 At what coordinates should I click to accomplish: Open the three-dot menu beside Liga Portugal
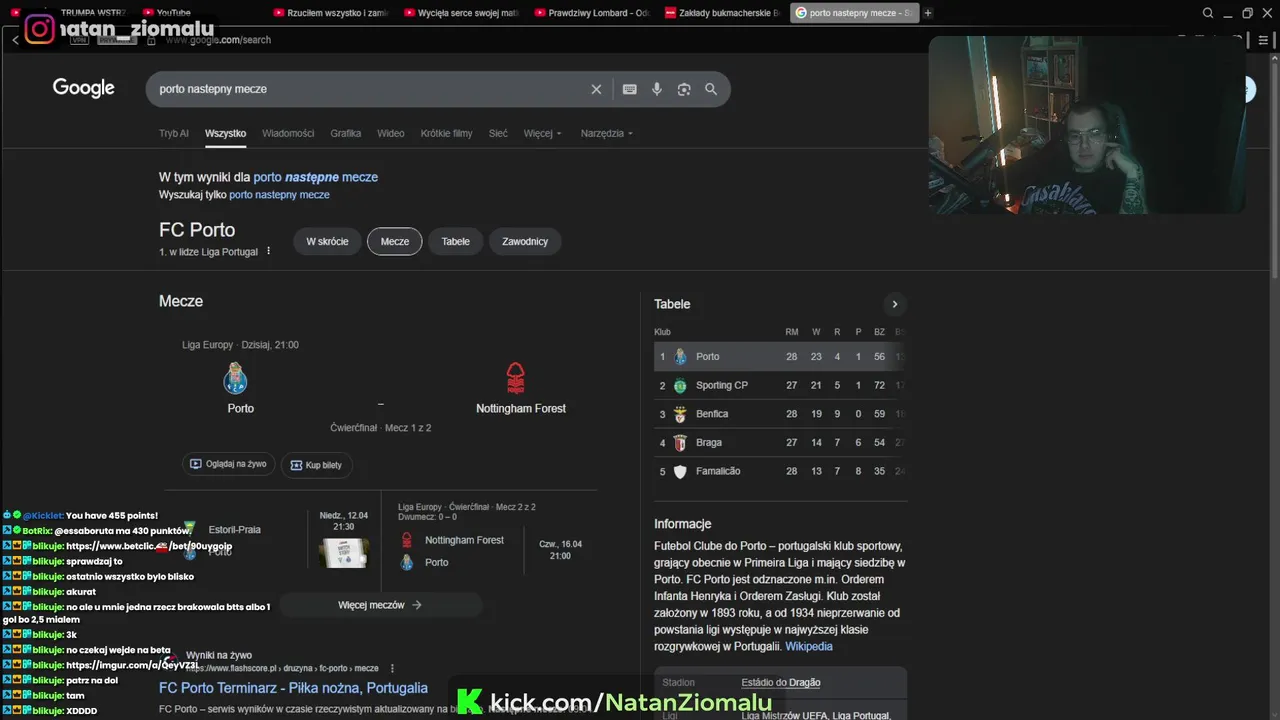[x=268, y=251]
